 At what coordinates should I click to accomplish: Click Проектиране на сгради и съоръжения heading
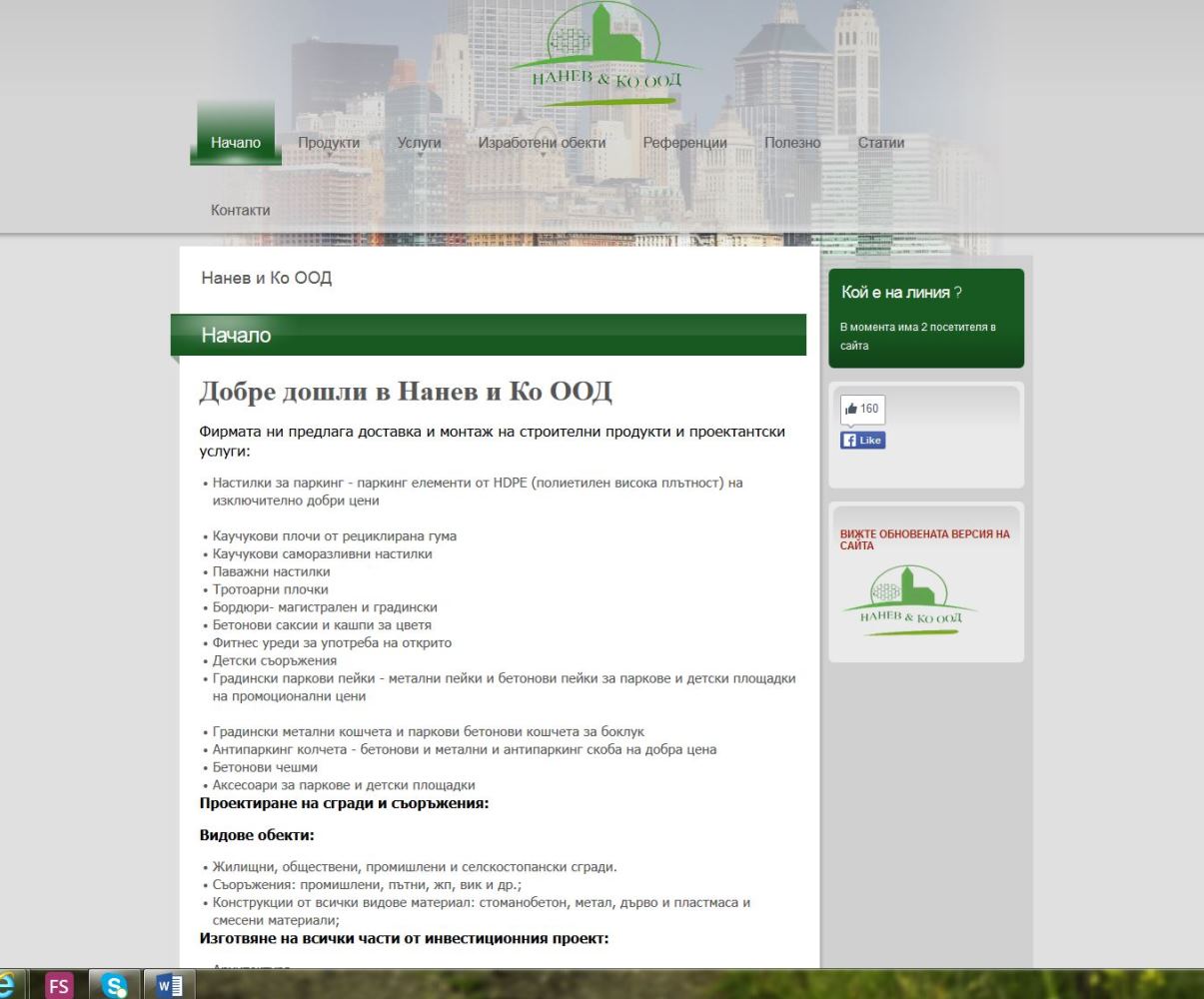pyautogui.click(x=344, y=802)
